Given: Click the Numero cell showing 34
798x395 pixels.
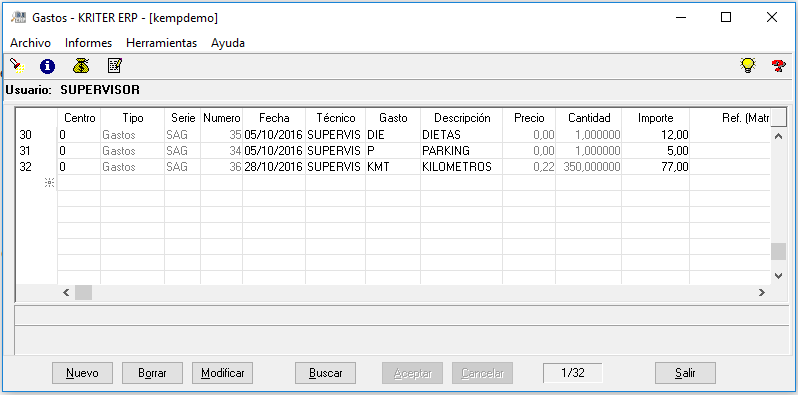Looking at the screenshot, I should (x=221, y=151).
